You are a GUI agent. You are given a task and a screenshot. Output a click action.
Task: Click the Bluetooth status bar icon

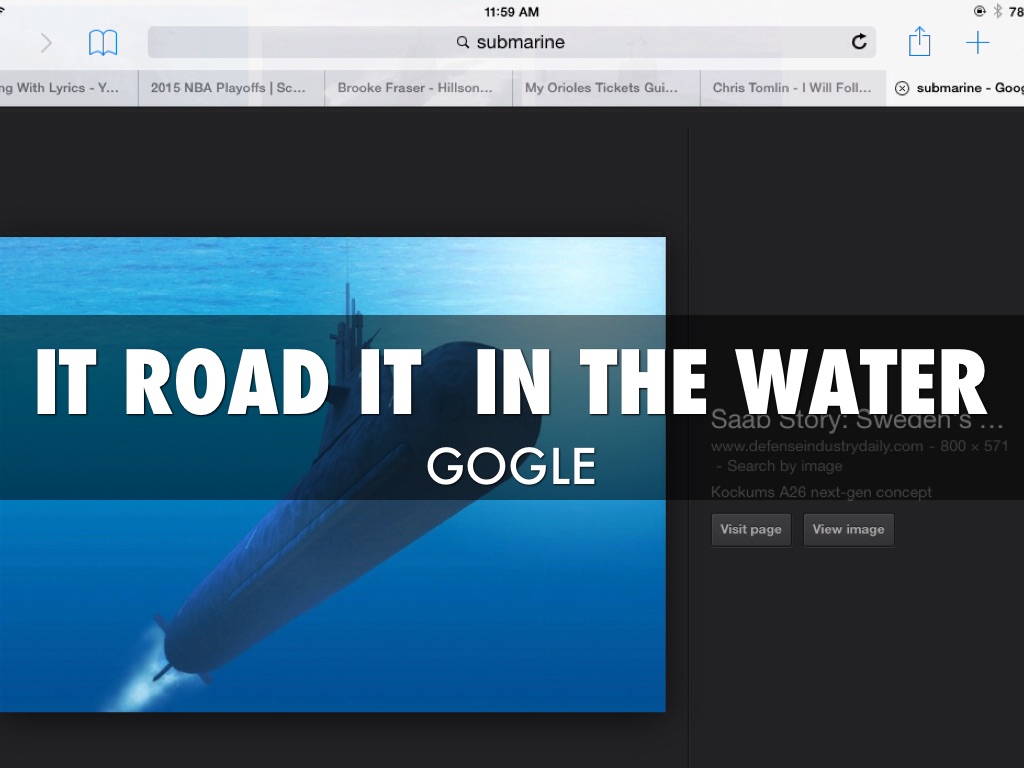tap(997, 11)
